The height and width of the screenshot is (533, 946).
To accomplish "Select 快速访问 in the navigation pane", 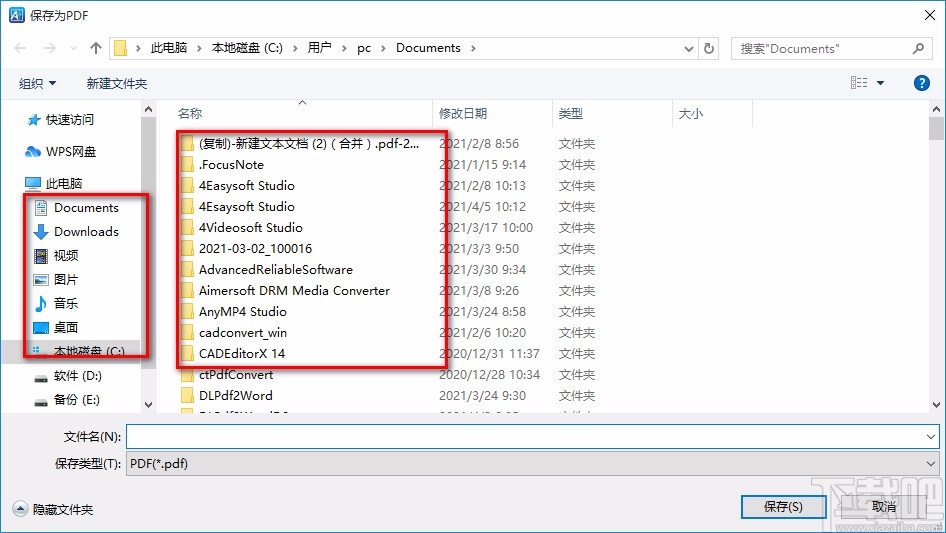I will [x=60, y=120].
